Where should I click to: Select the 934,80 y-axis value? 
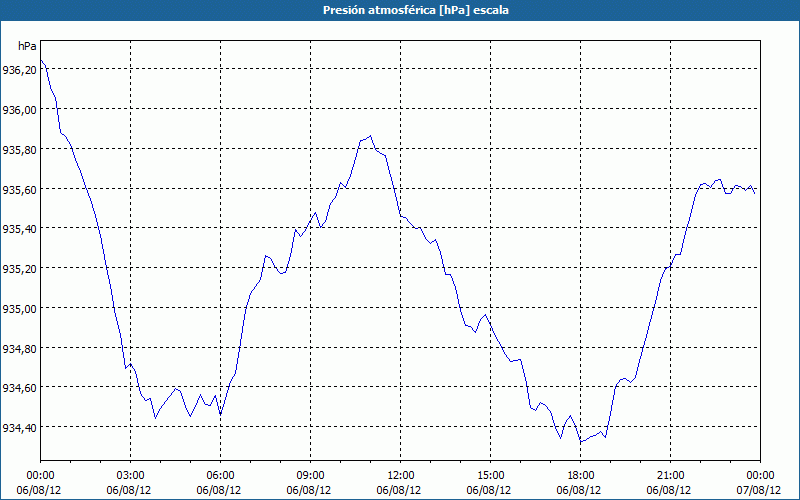pyautogui.click(x=19, y=348)
